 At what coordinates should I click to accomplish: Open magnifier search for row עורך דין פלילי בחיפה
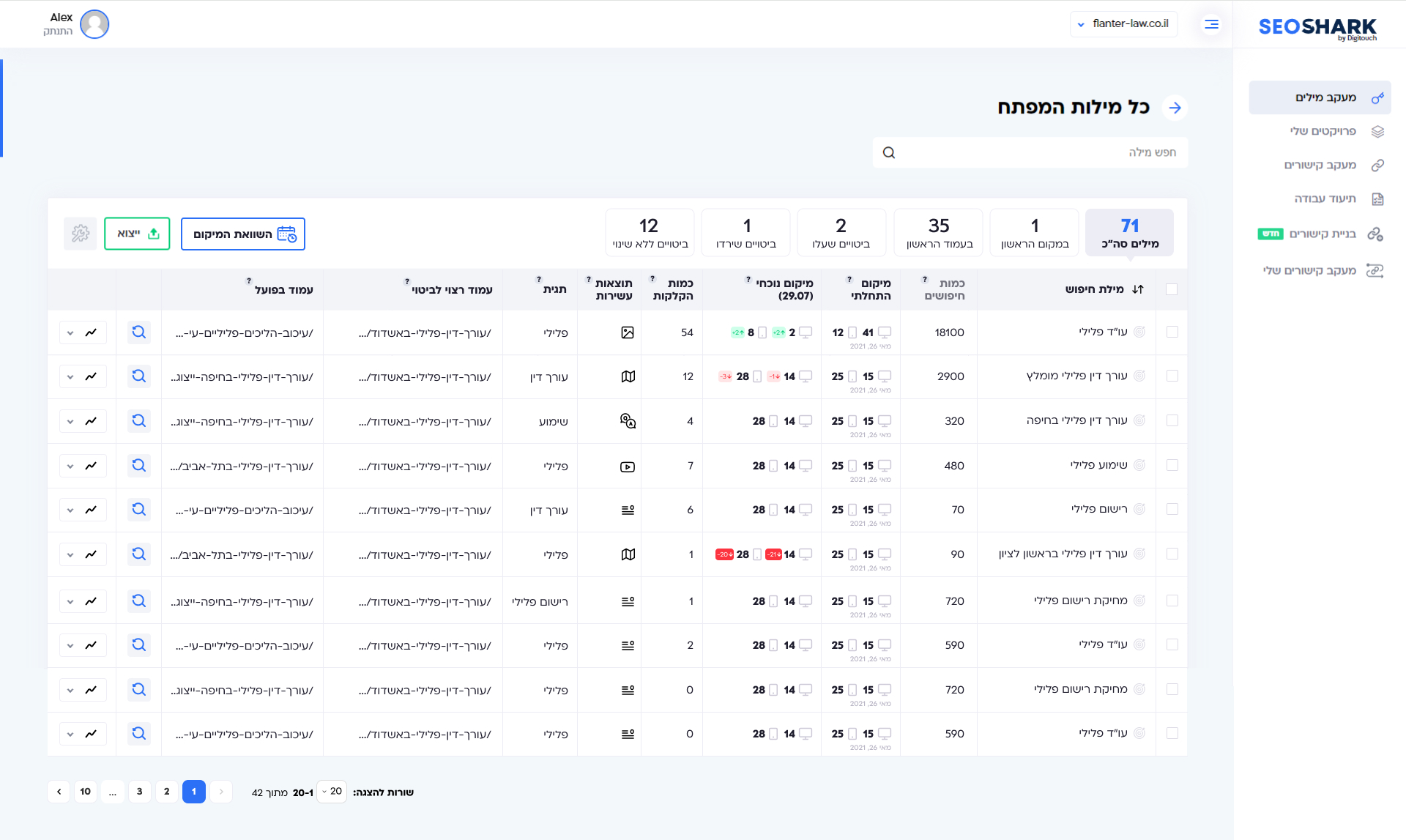(138, 421)
